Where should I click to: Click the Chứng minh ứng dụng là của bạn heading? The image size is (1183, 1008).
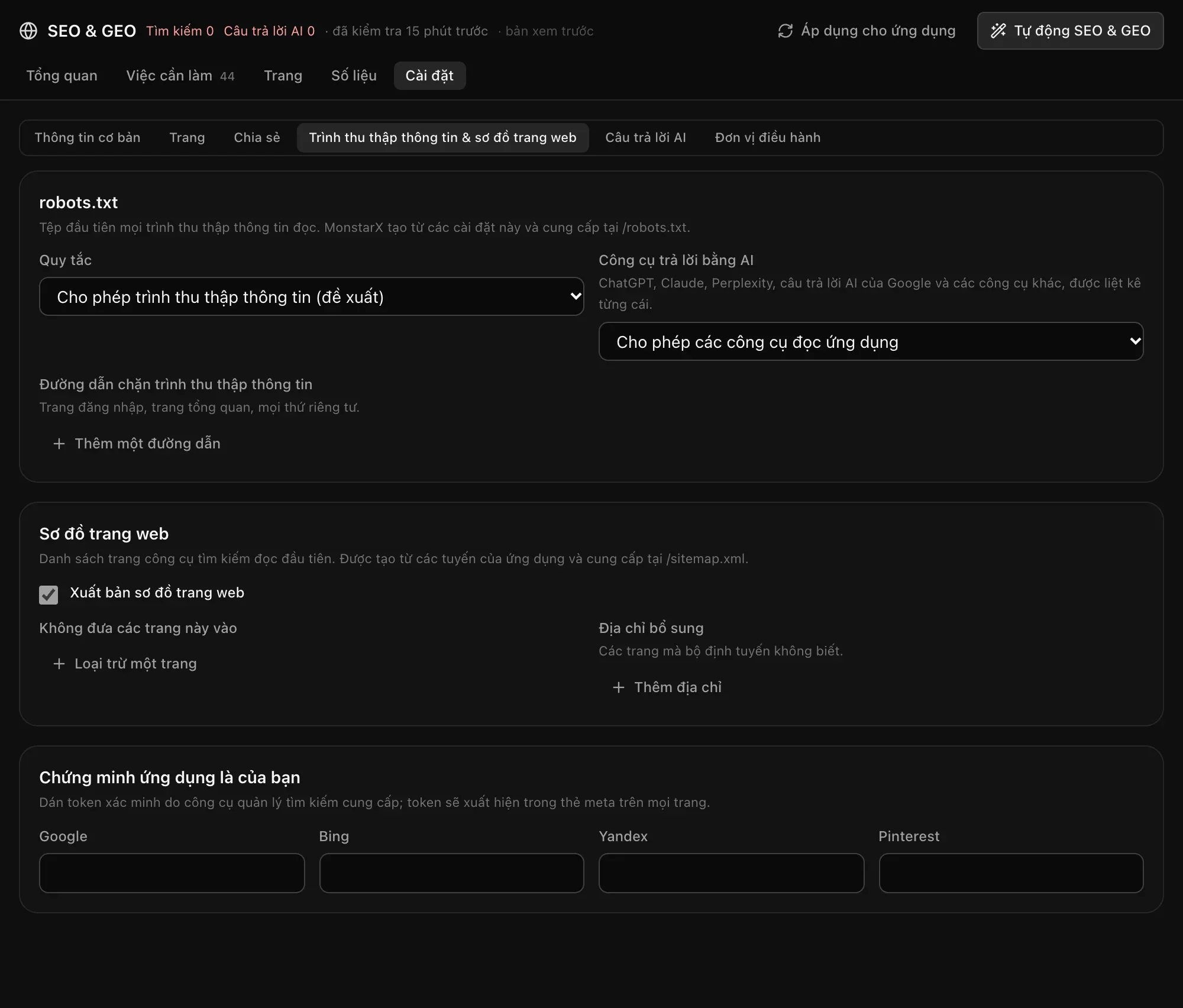point(170,777)
